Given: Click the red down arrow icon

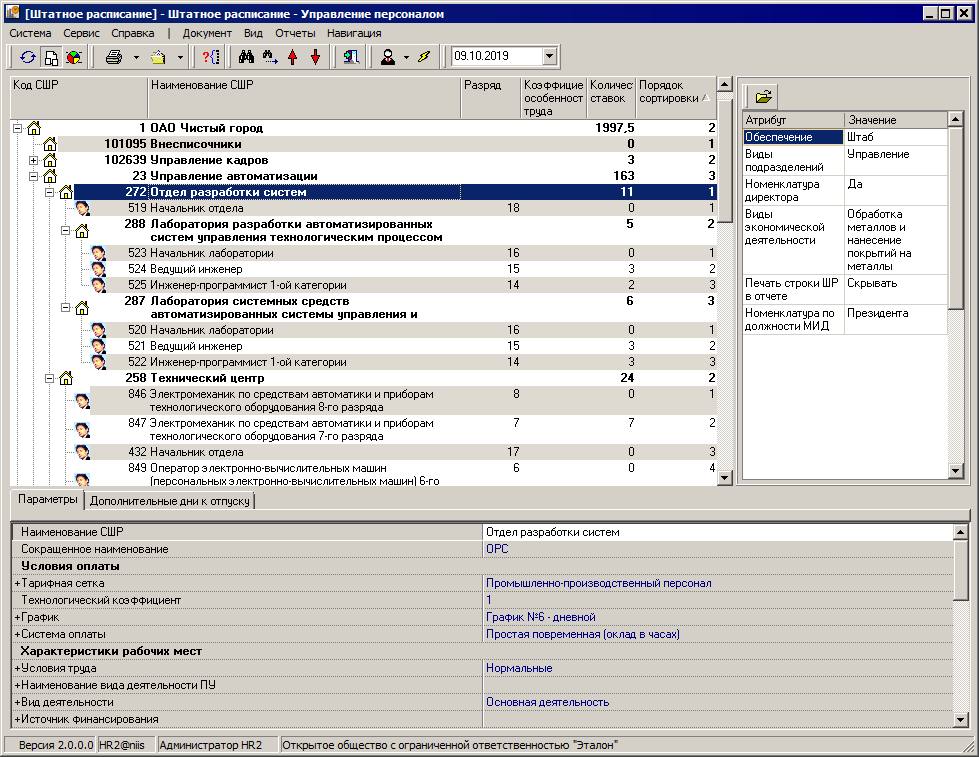Looking at the screenshot, I should (x=315, y=57).
